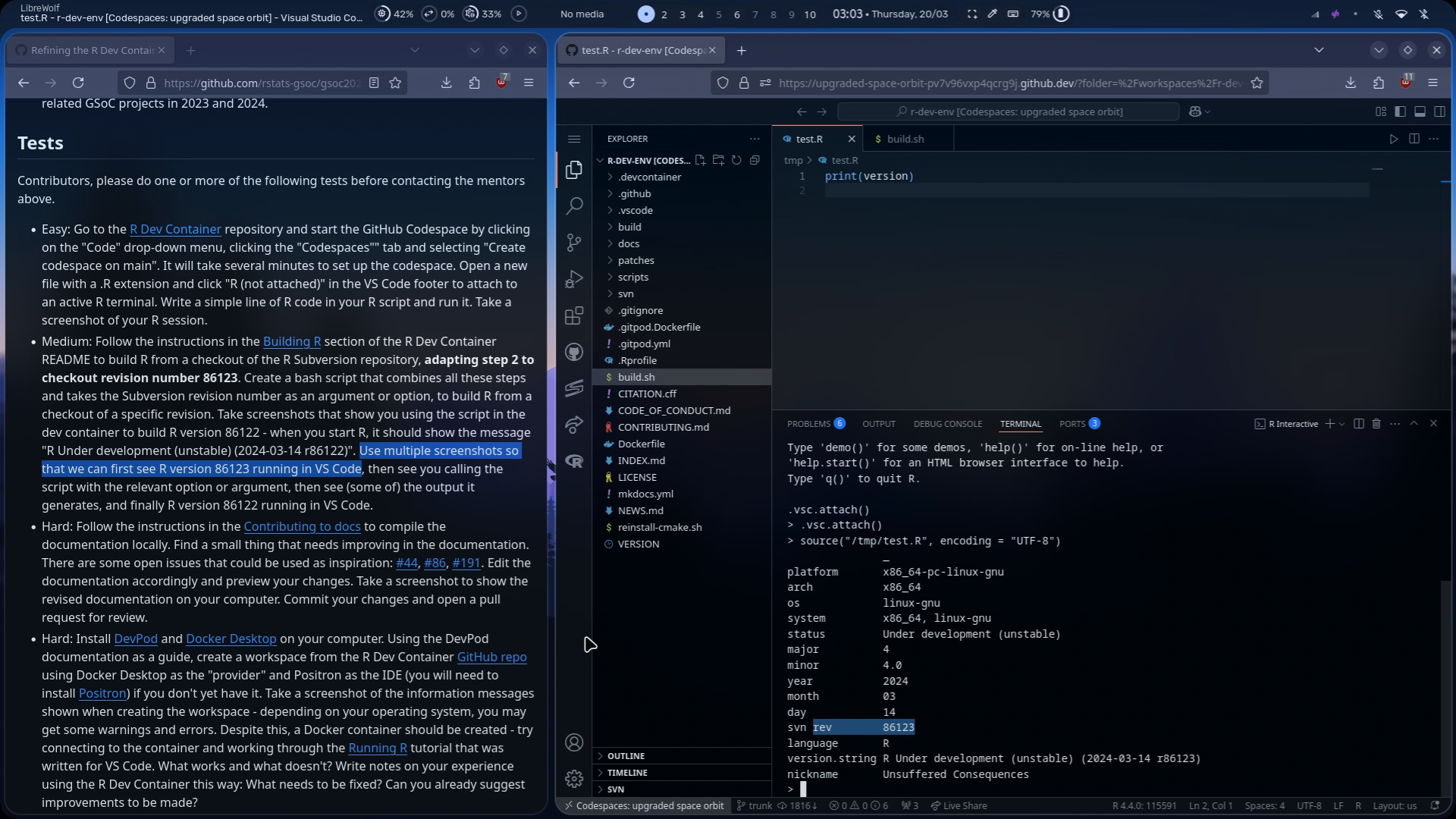Reload the GitHub page in the left browser
The width and height of the screenshot is (1456, 819).
[x=78, y=83]
